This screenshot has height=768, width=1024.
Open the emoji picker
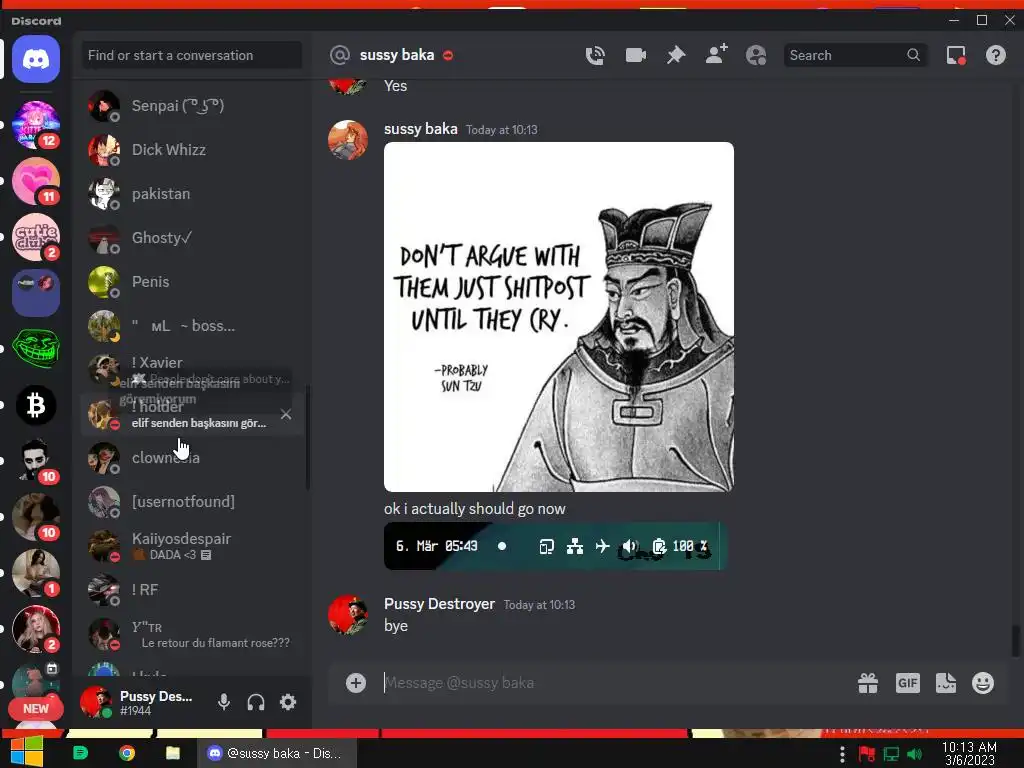pos(983,683)
